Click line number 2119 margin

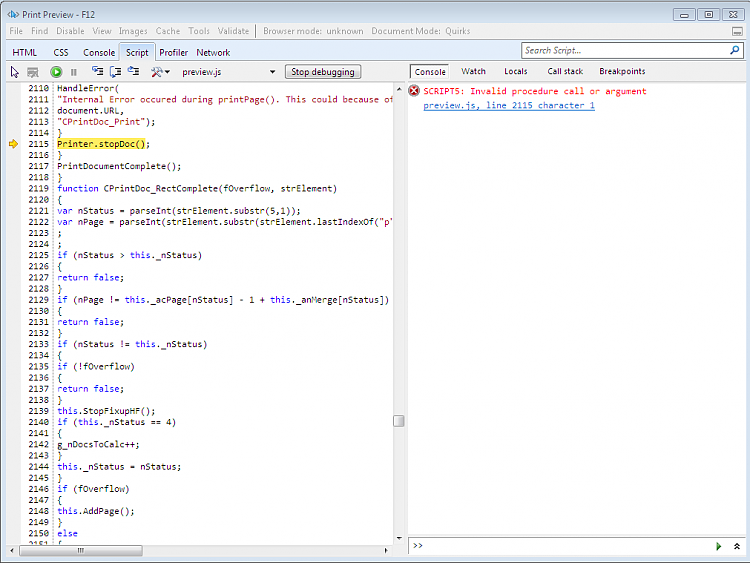[38, 188]
